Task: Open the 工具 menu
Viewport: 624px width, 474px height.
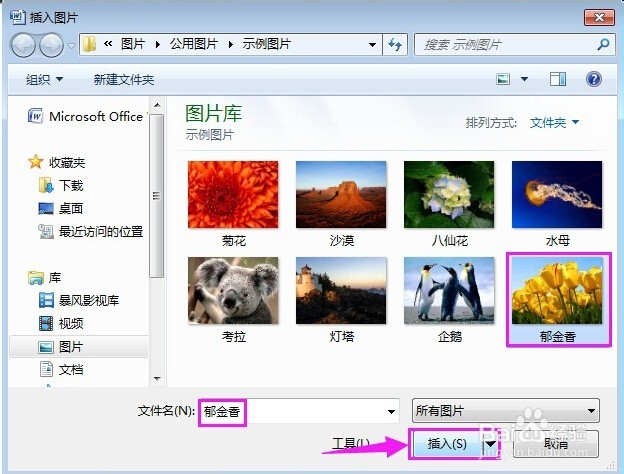Action: pyautogui.click(x=351, y=443)
